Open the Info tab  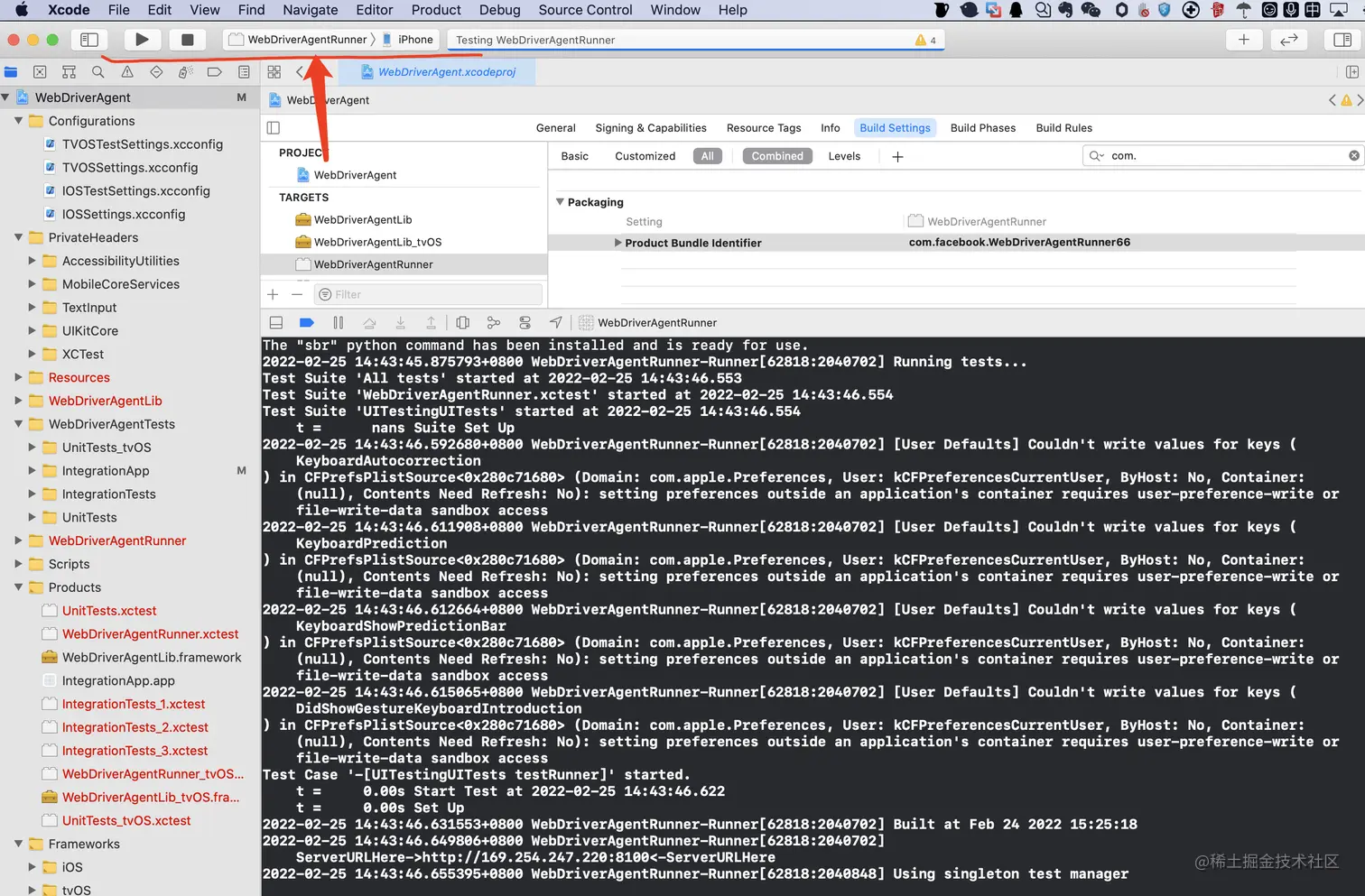[x=831, y=128]
